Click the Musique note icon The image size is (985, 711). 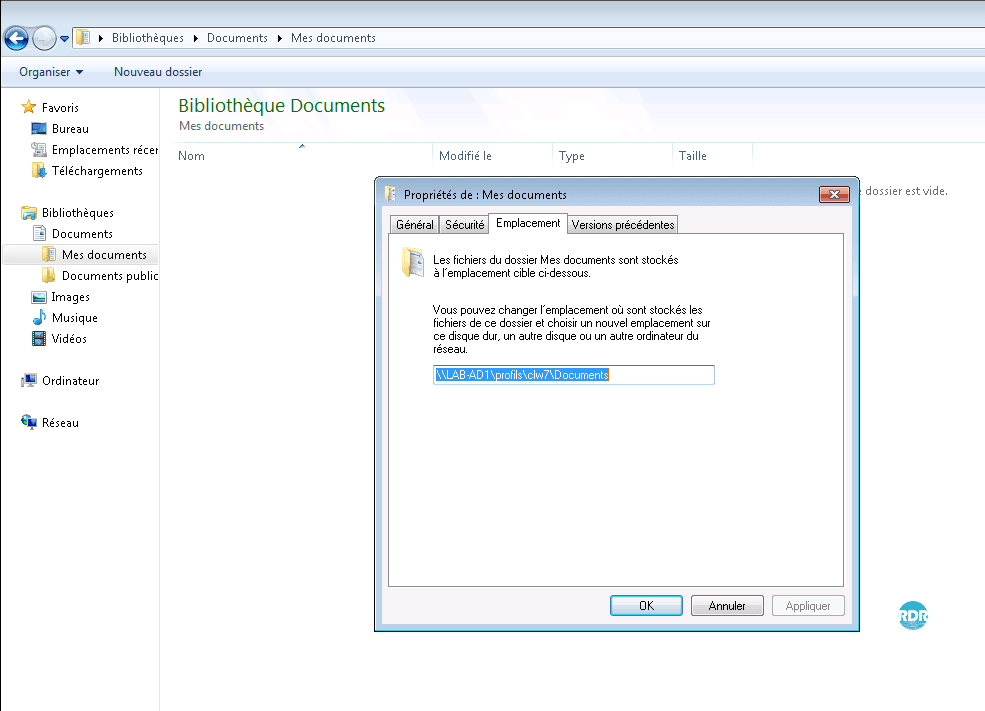point(39,317)
